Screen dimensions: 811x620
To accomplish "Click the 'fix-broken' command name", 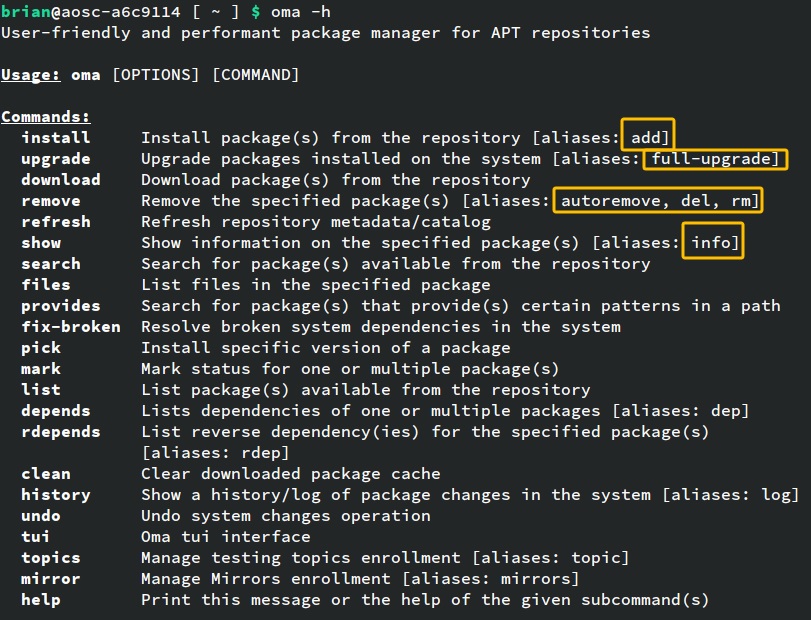I will (71, 327).
